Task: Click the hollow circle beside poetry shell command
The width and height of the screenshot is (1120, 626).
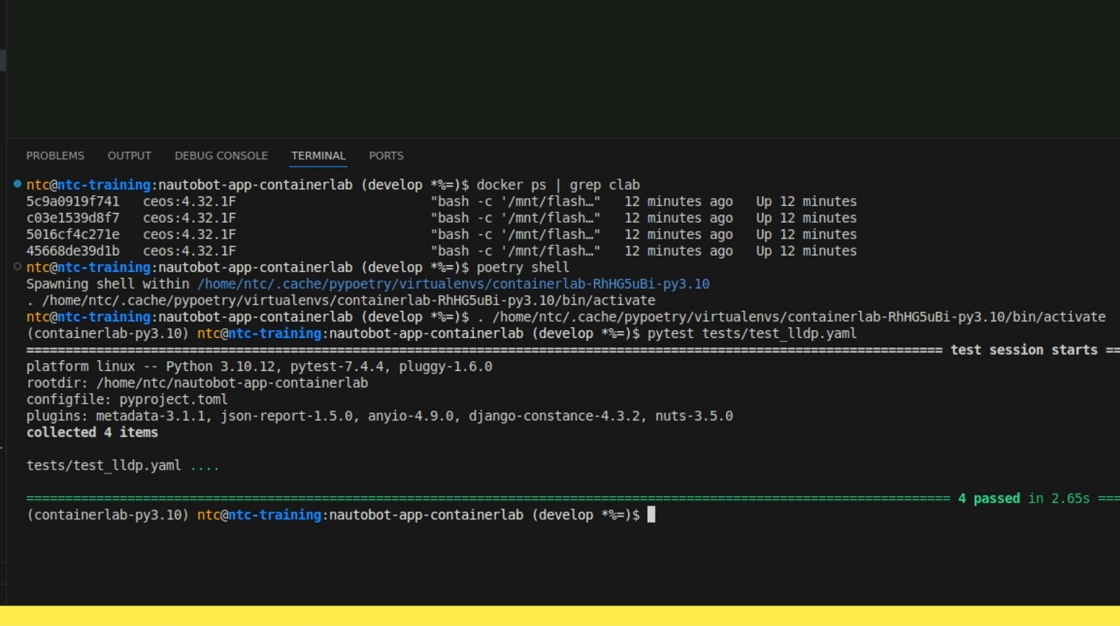Action: (17, 267)
